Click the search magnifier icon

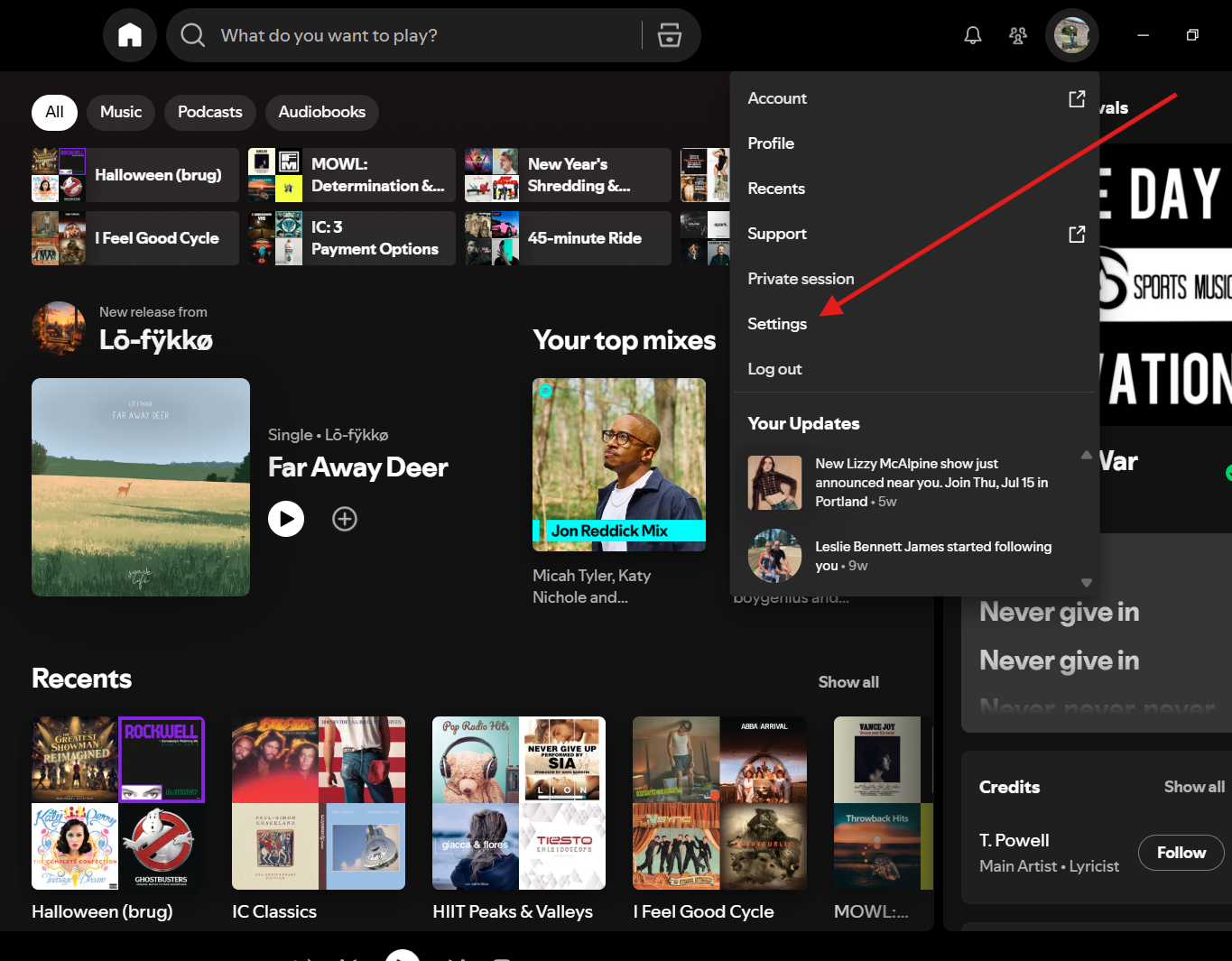[x=192, y=35]
